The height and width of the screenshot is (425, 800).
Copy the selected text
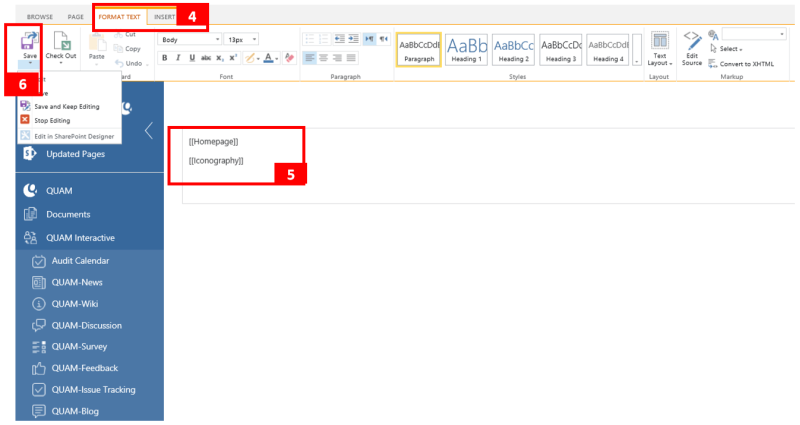(x=128, y=48)
